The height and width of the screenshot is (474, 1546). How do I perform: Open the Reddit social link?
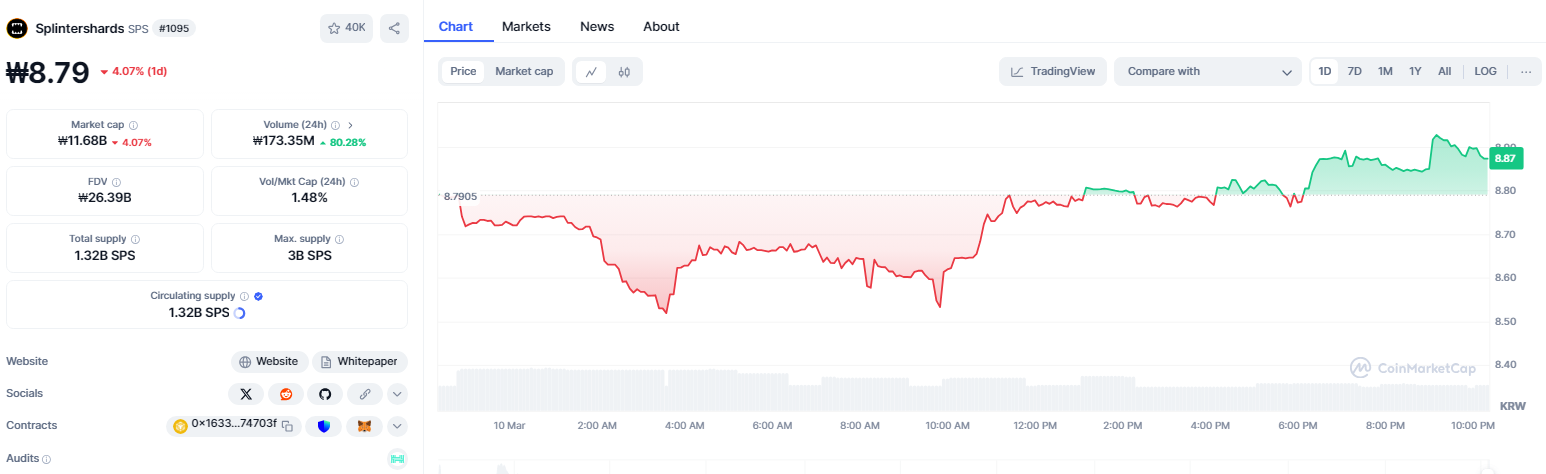(285, 394)
